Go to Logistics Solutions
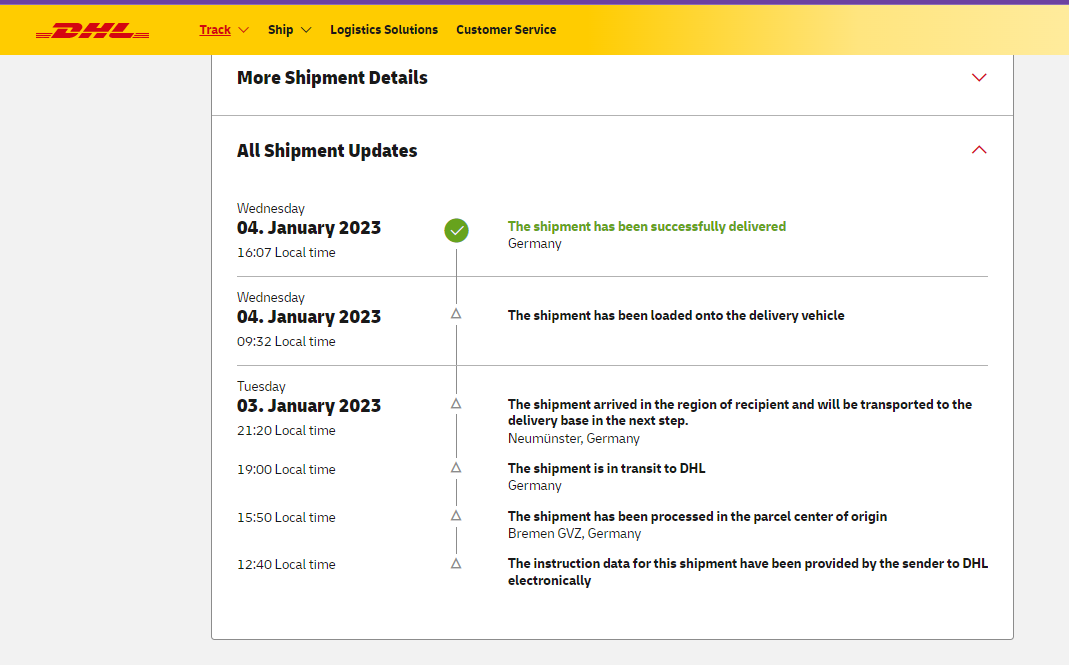This screenshot has width=1069, height=666. 384,30
